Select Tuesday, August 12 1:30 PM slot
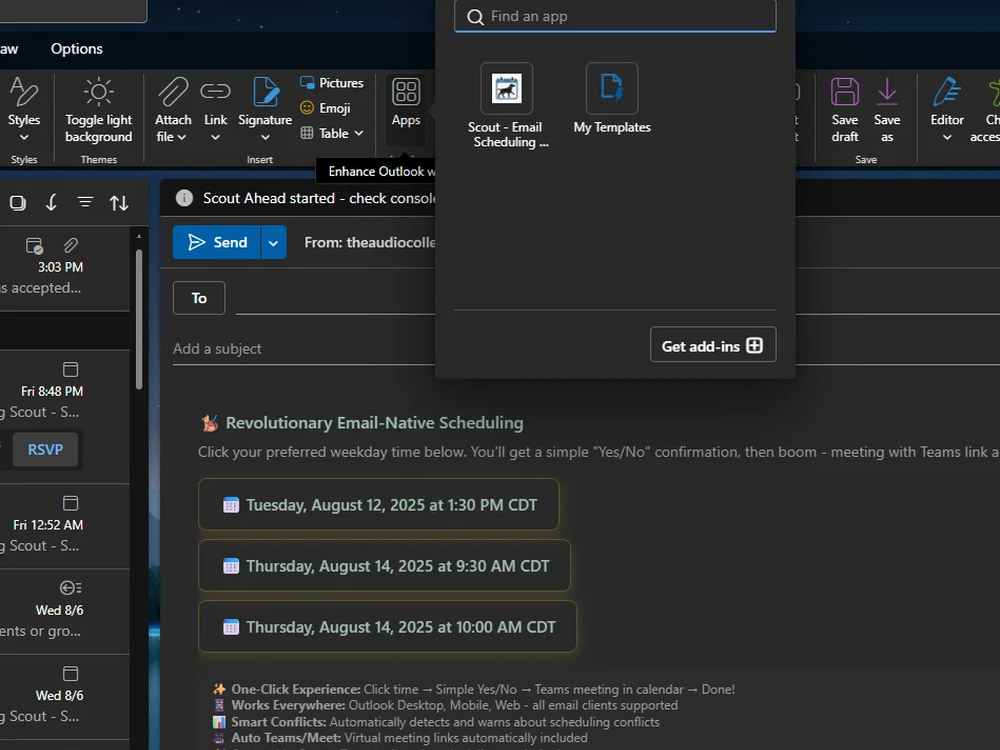The image size is (1000, 750). 379,504
